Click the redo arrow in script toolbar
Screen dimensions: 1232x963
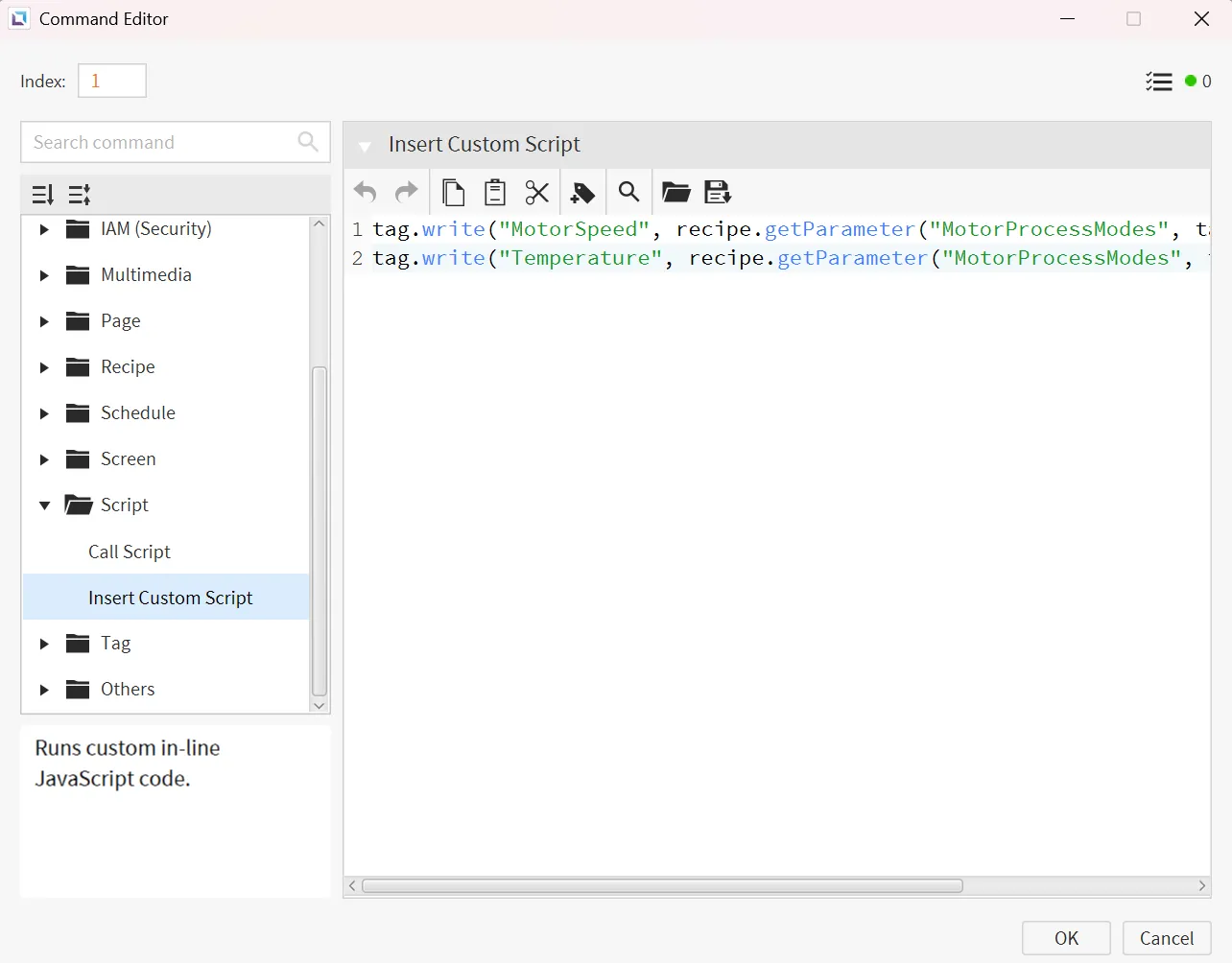point(407,193)
